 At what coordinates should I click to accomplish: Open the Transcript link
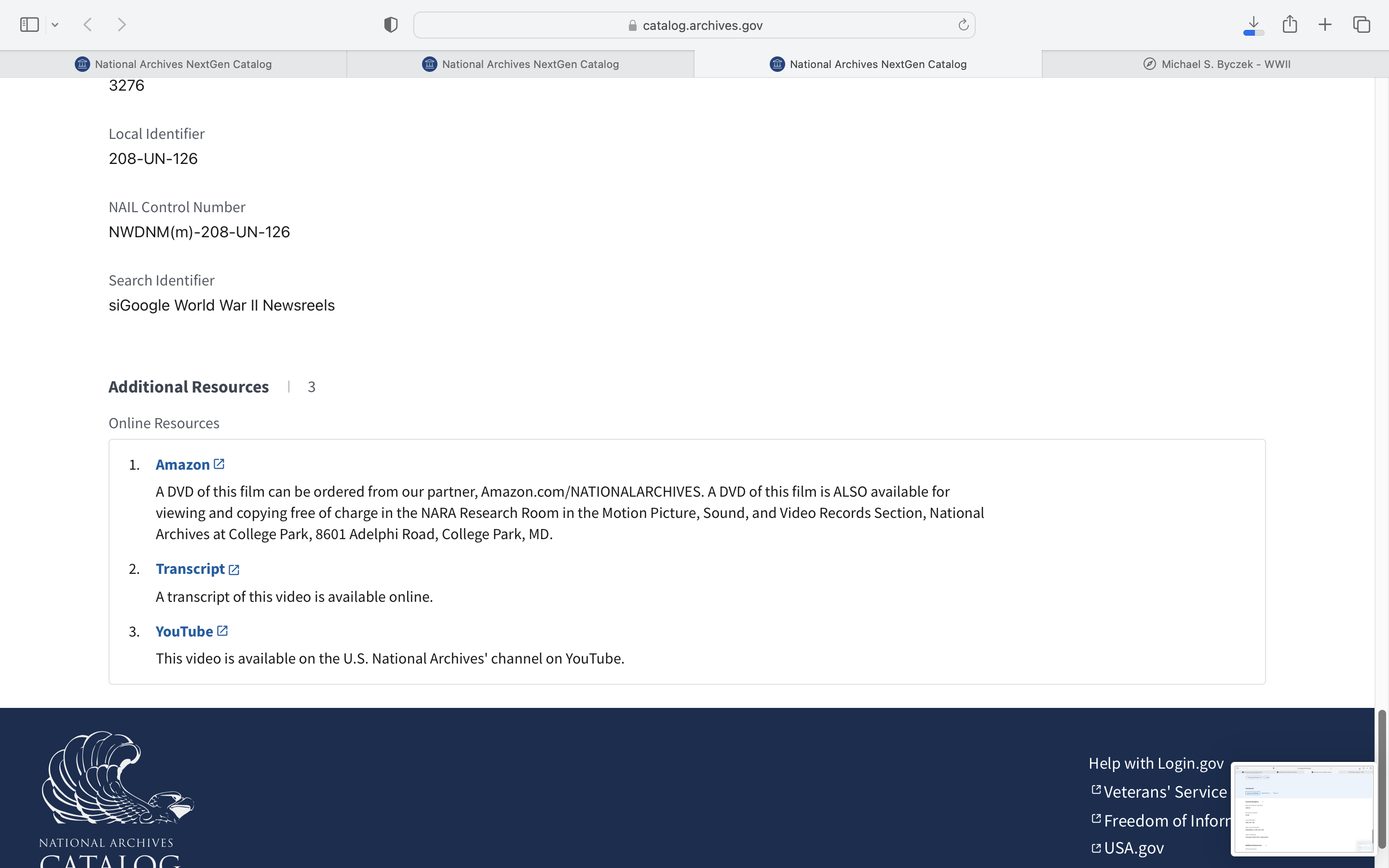point(191,569)
